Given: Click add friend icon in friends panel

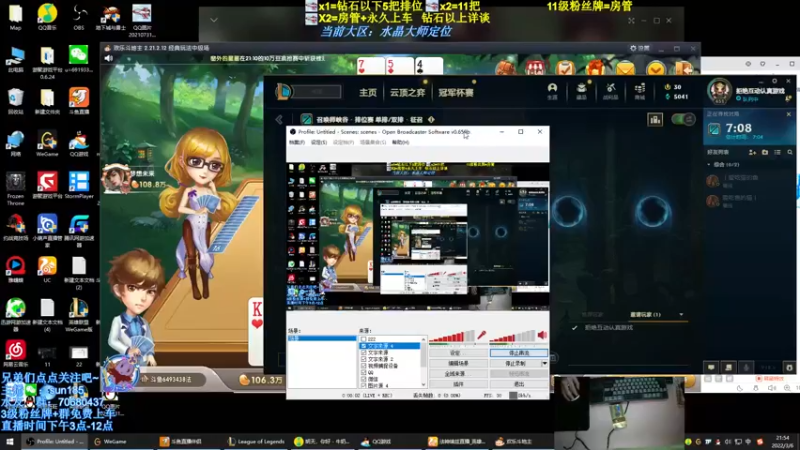Looking at the screenshot, I should [752, 152].
